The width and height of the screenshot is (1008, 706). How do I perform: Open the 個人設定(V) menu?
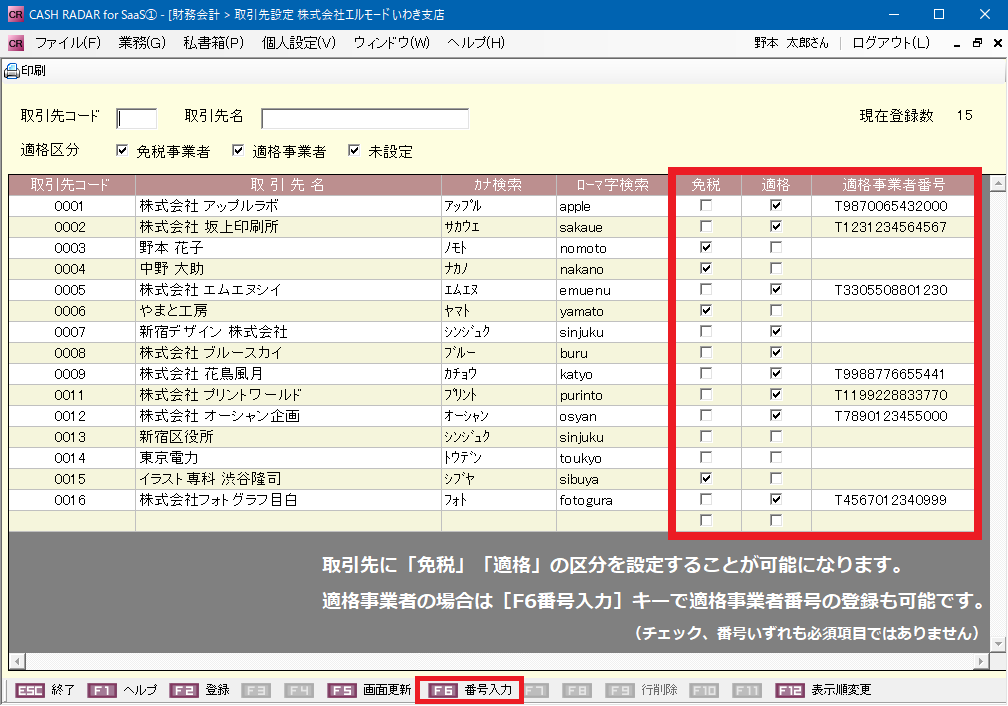pyautogui.click(x=299, y=43)
